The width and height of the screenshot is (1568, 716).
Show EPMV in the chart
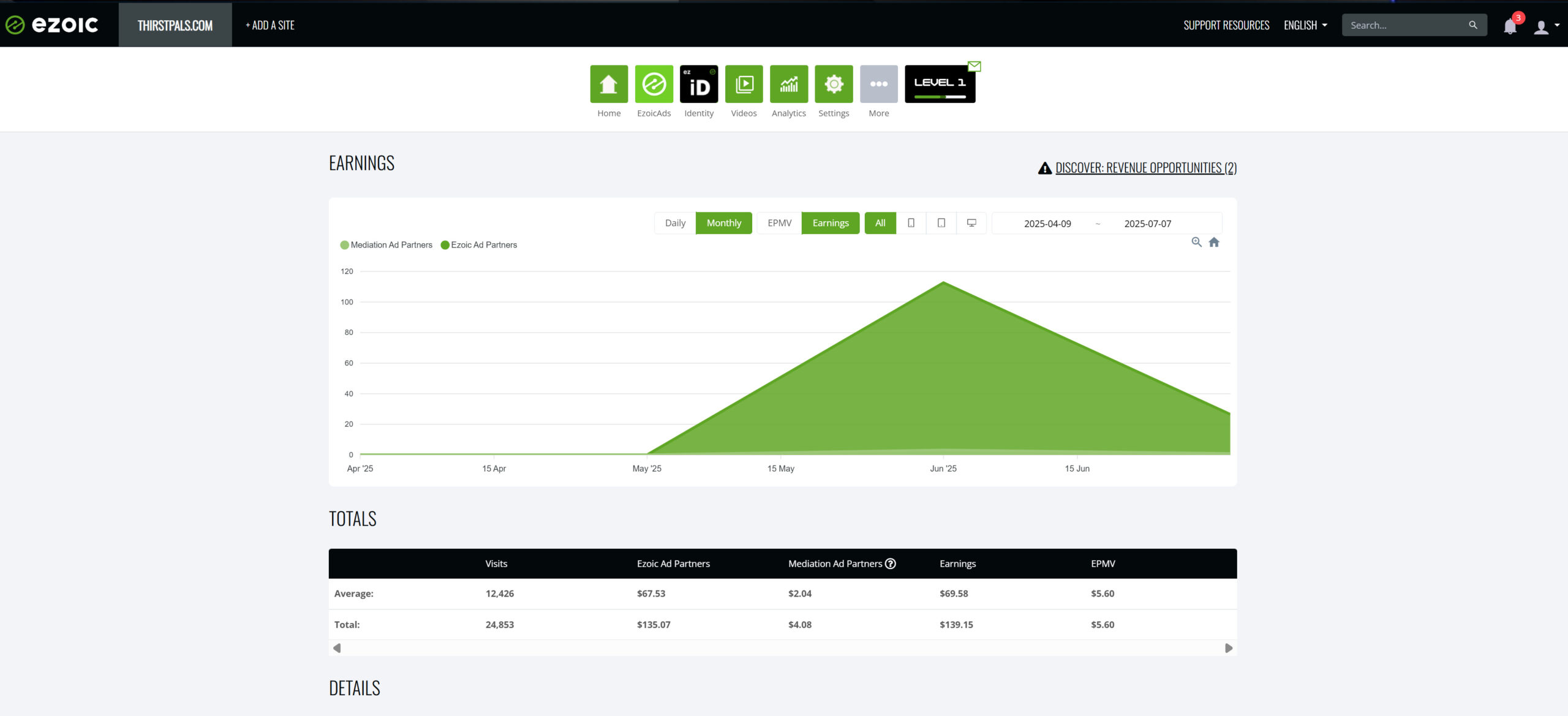click(779, 223)
